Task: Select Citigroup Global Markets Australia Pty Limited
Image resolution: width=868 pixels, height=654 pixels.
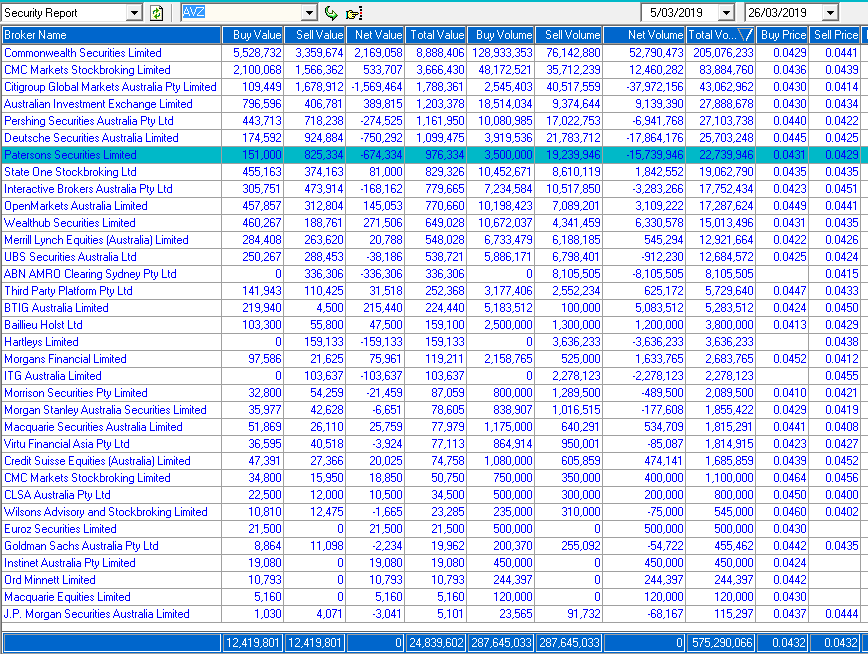Action: point(110,87)
